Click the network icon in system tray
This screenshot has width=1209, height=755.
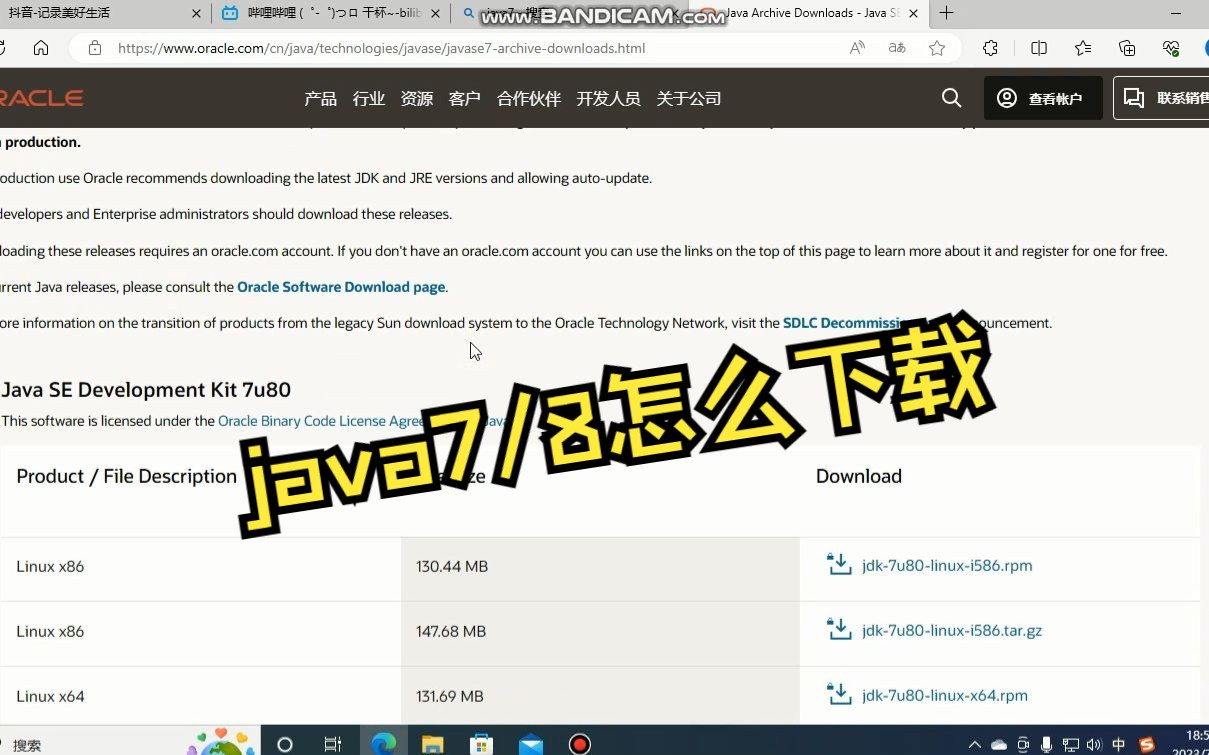coord(1070,745)
